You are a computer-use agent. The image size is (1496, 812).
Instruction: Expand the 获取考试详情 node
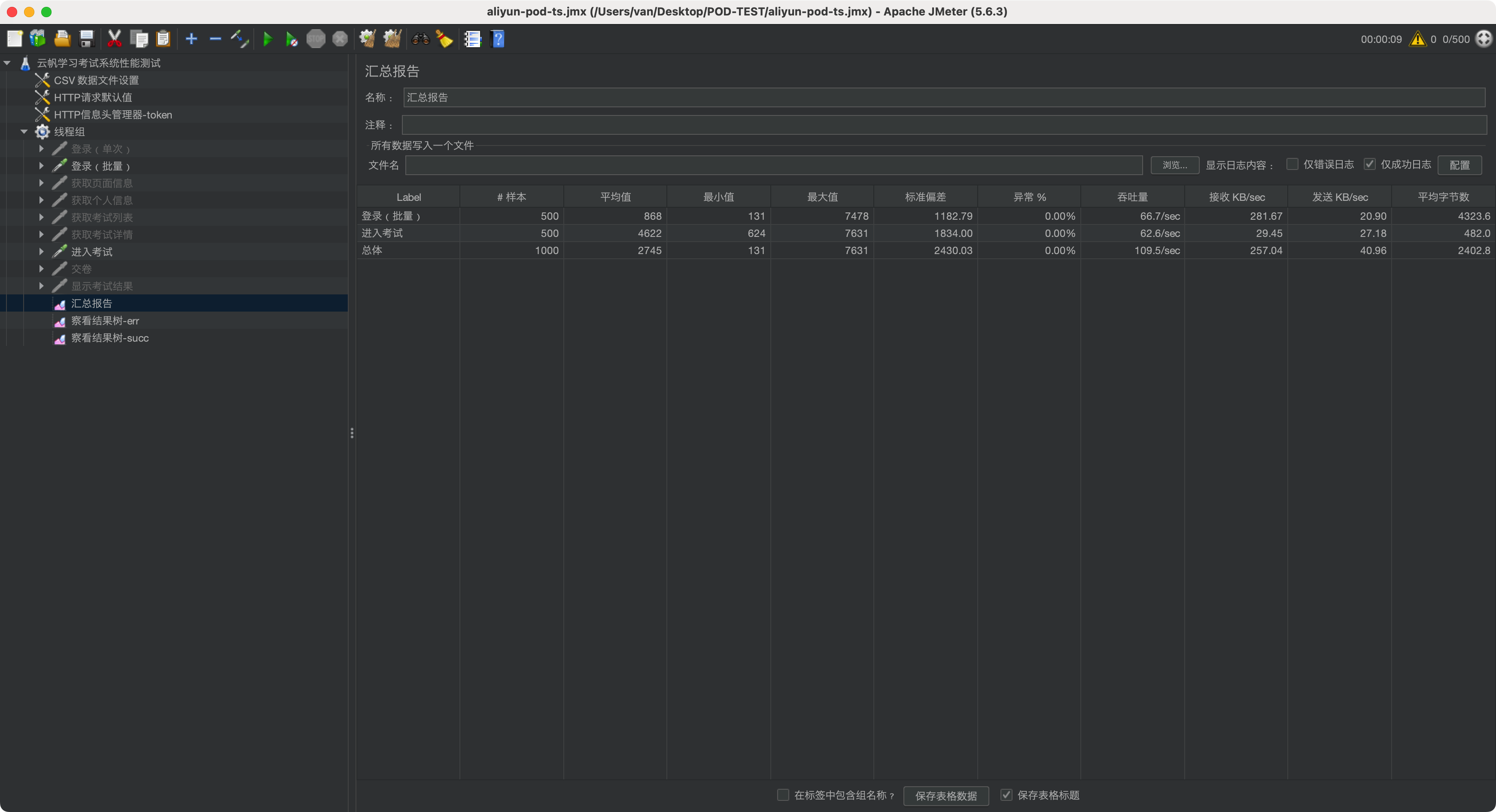[x=41, y=234]
